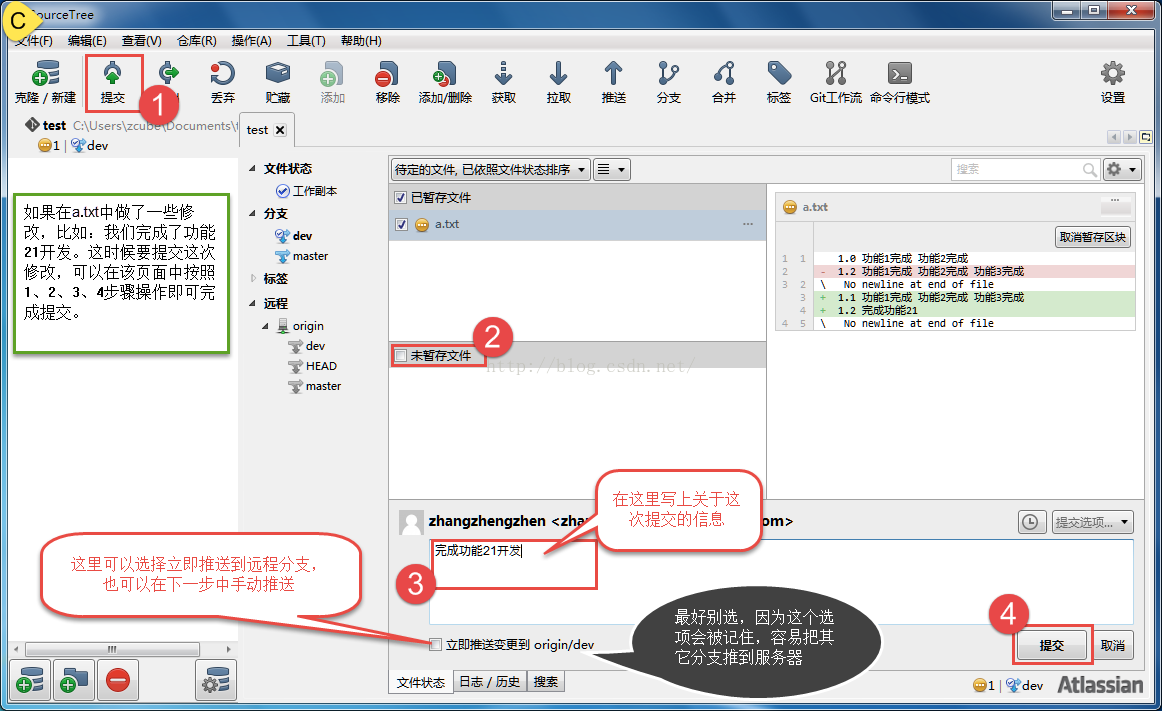
Task: Click the Commit (提交) button at bottom right
Action: pos(1052,645)
